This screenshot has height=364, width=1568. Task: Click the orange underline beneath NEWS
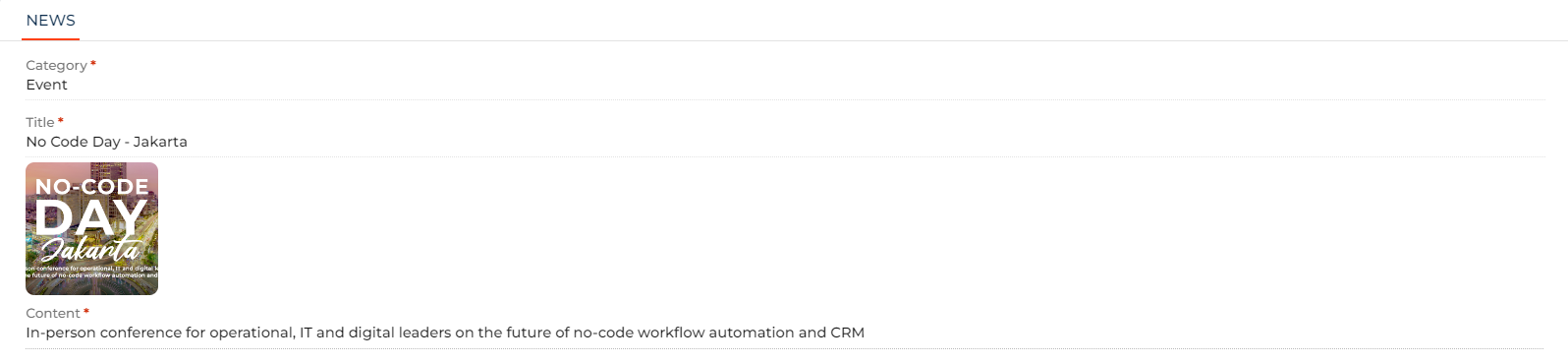[50, 39]
